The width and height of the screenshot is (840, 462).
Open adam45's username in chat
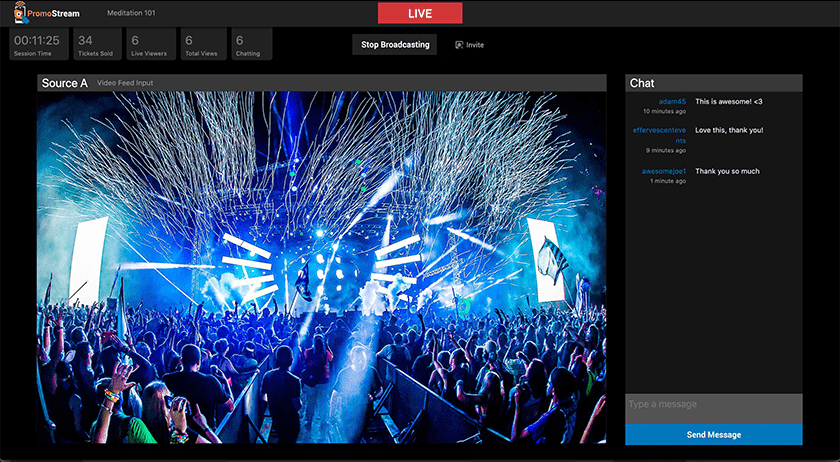(672, 101)
